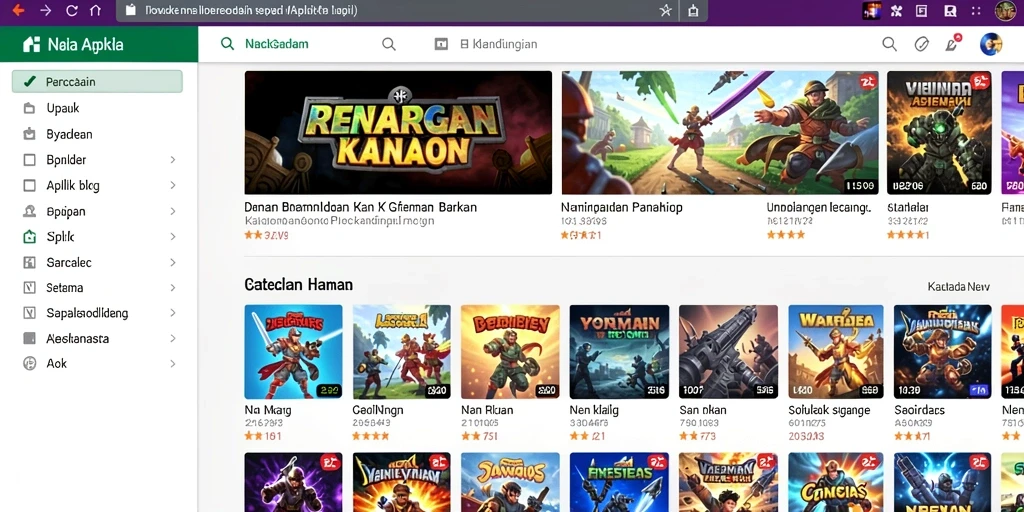This screenshot has height=512, width=1024.
Task: Open the Solulaok sigange game icon
Action: pyautogui.click(x=836, y=351)
